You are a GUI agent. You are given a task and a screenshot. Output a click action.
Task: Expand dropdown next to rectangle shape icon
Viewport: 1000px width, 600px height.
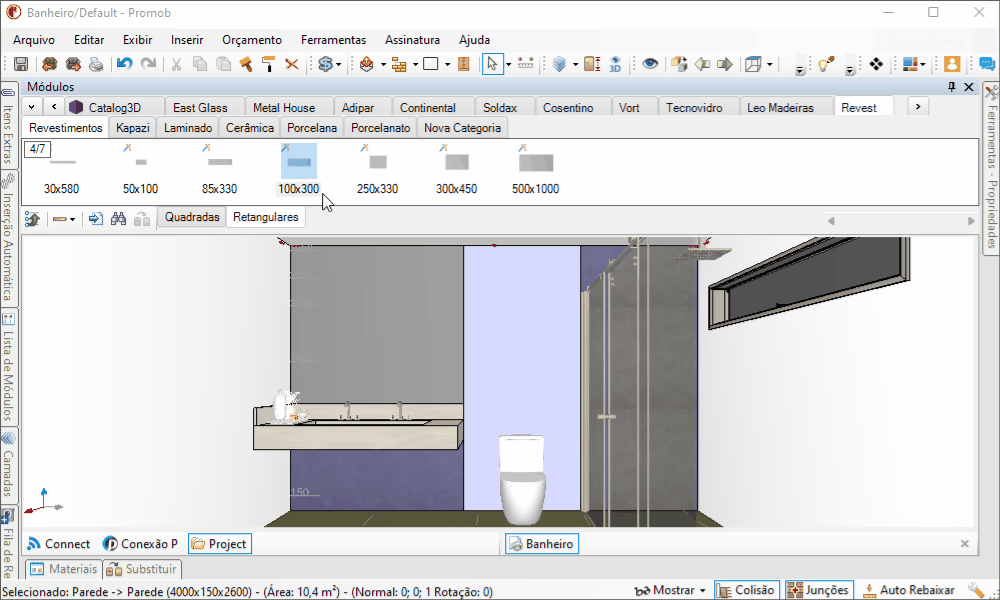[447, 64]
